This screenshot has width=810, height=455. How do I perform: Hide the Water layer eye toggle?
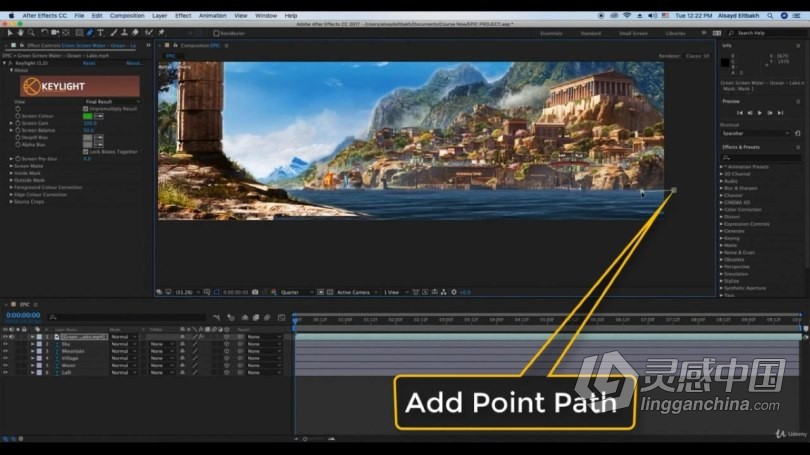[x=5, y=365]
